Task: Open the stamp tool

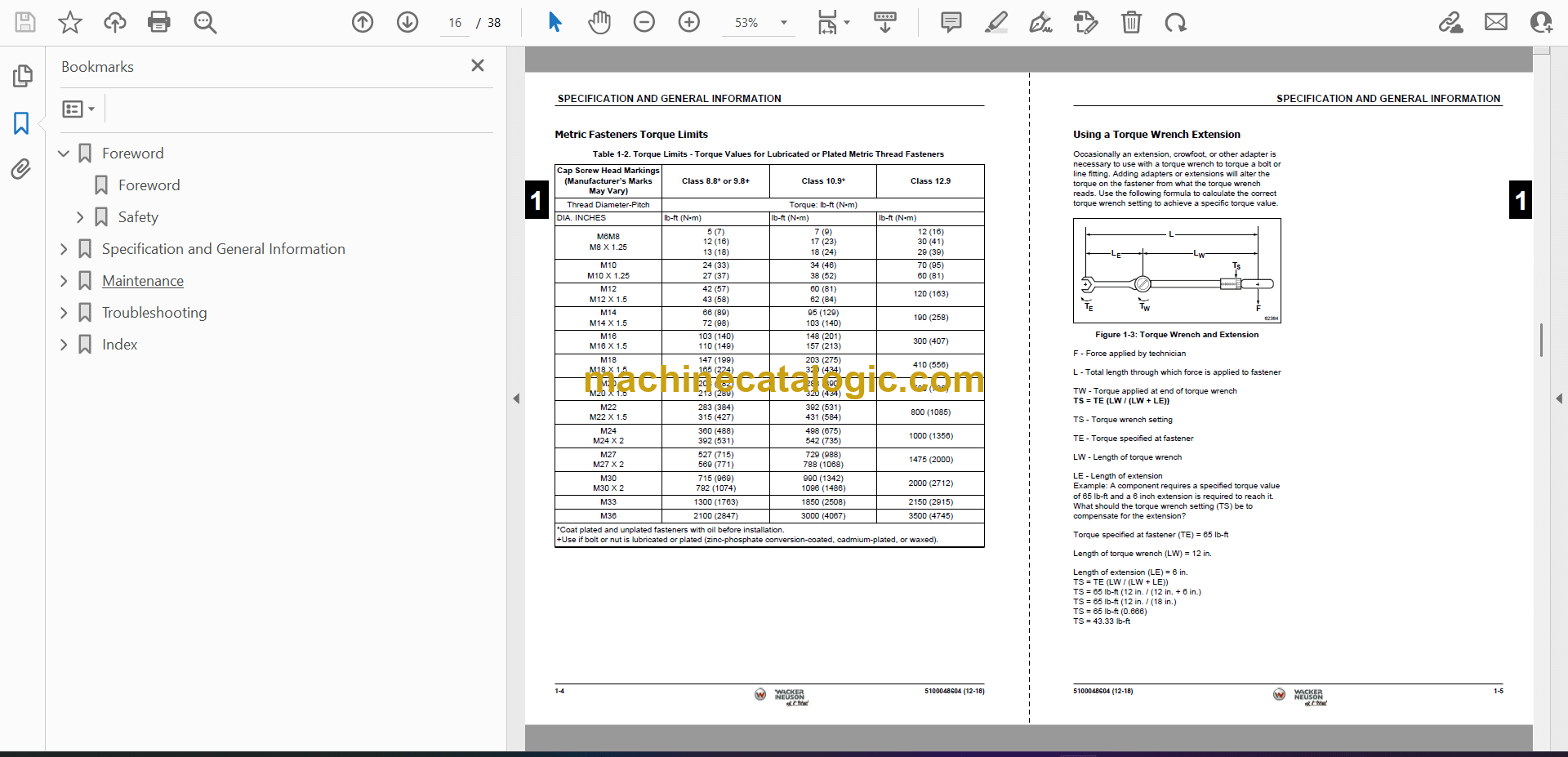Action: [x=1086, y=22]
